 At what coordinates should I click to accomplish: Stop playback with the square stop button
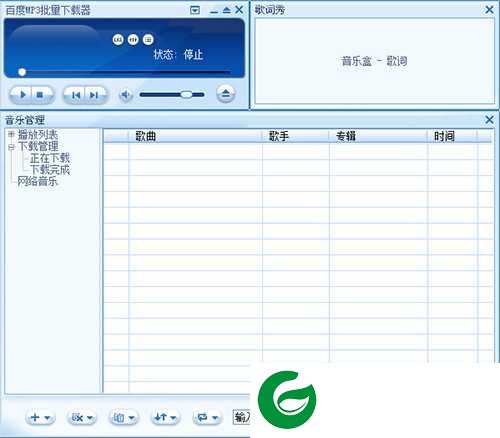point(40,95)
